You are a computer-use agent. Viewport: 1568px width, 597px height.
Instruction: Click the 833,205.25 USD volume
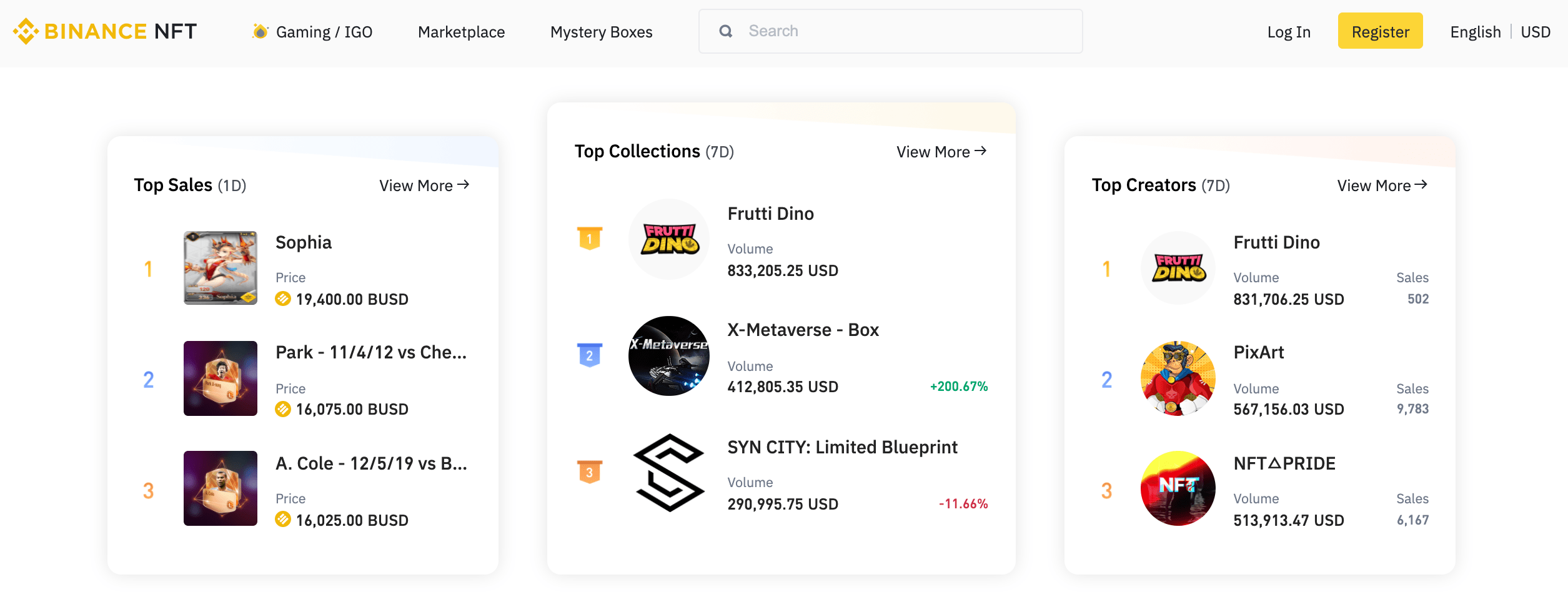click(x=783, y=270)
